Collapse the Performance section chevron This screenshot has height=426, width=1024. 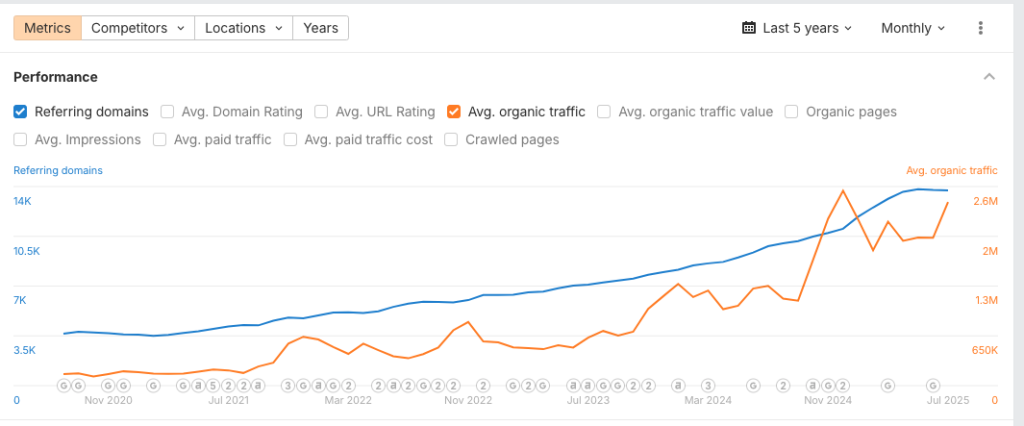(x=989, y=77)
